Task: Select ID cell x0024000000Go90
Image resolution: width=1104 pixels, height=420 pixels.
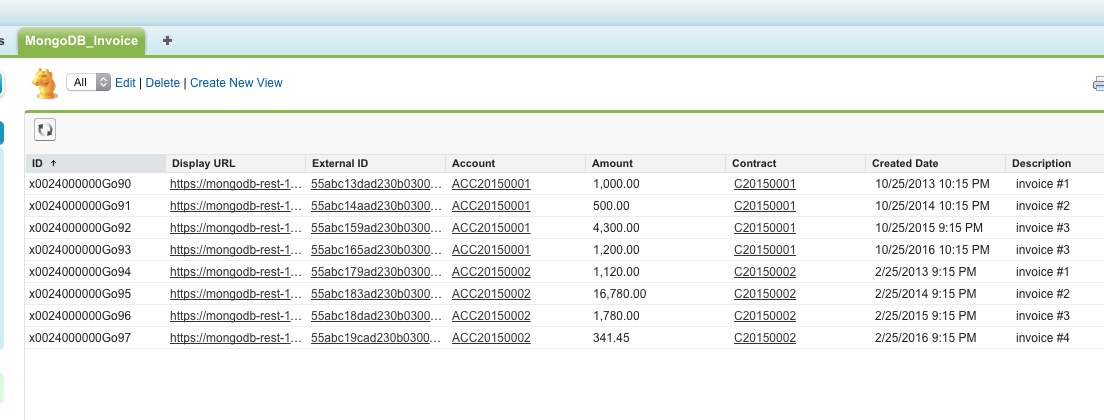Action: coord(80,184)
